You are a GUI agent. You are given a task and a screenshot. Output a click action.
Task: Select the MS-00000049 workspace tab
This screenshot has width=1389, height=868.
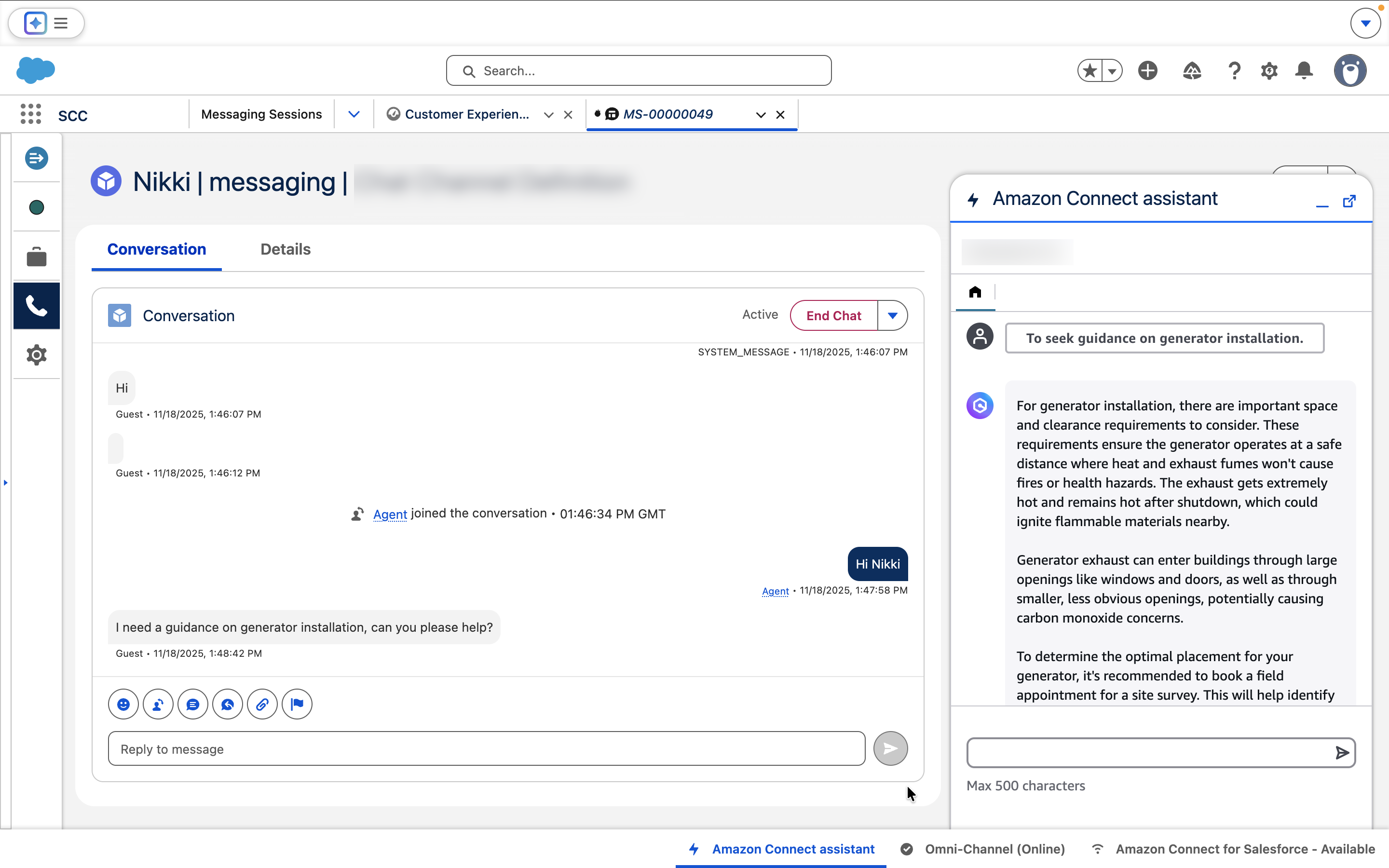(x=667, y=114)
